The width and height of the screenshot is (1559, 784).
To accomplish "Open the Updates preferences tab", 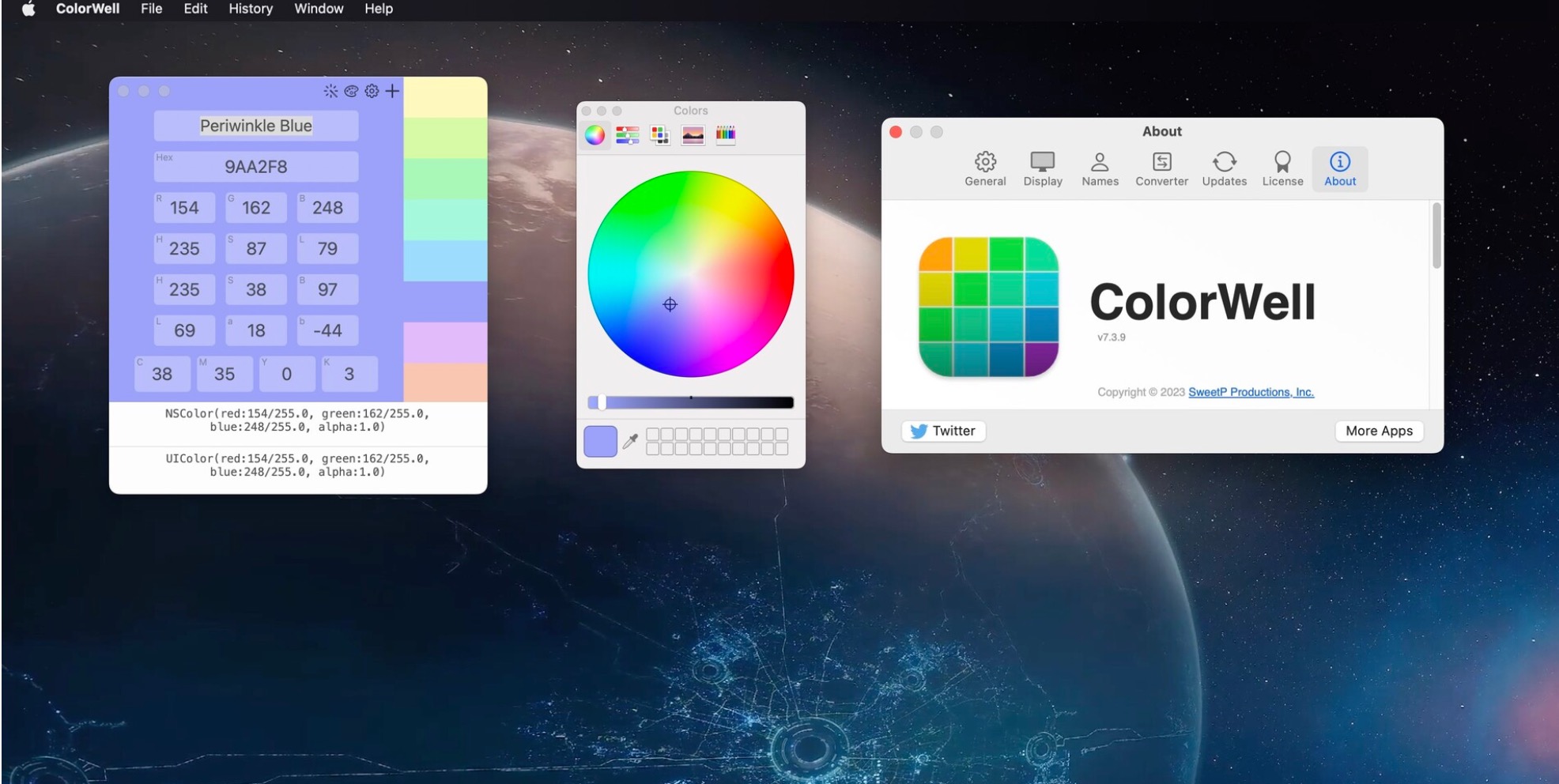I will click(x=1224, y=169).
